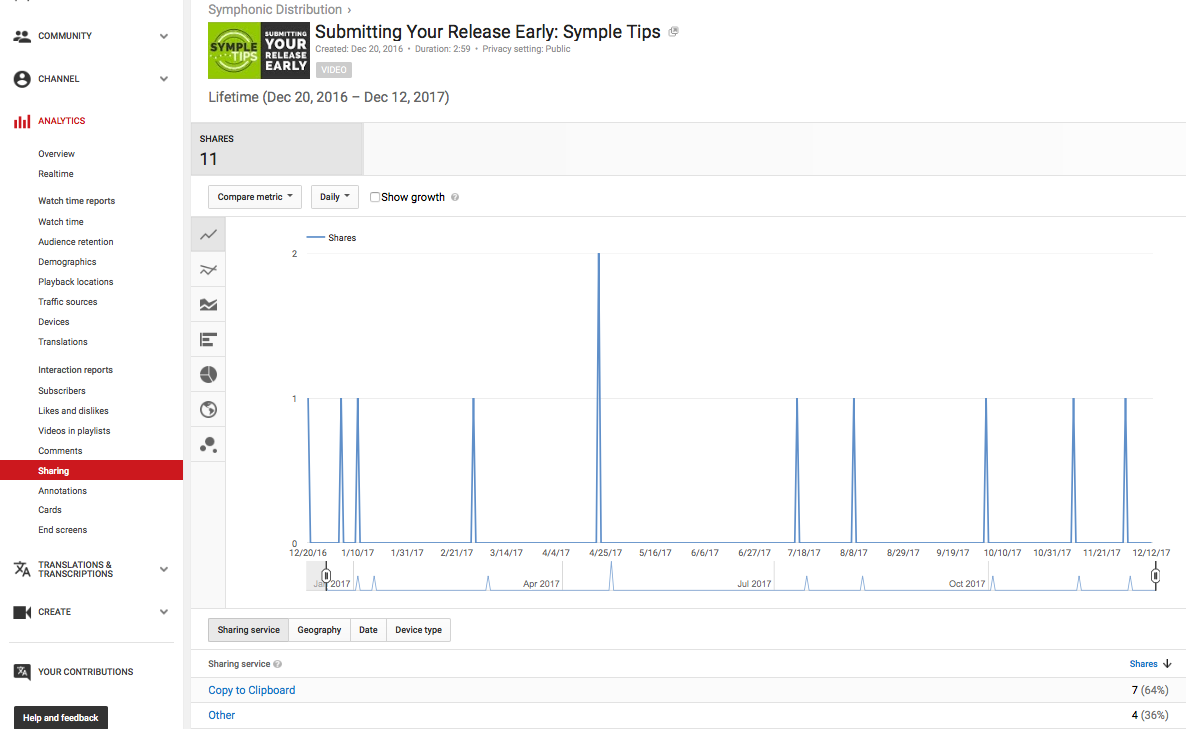
Task: Open the Compare metric dropdown
Action: click(255, 197)
